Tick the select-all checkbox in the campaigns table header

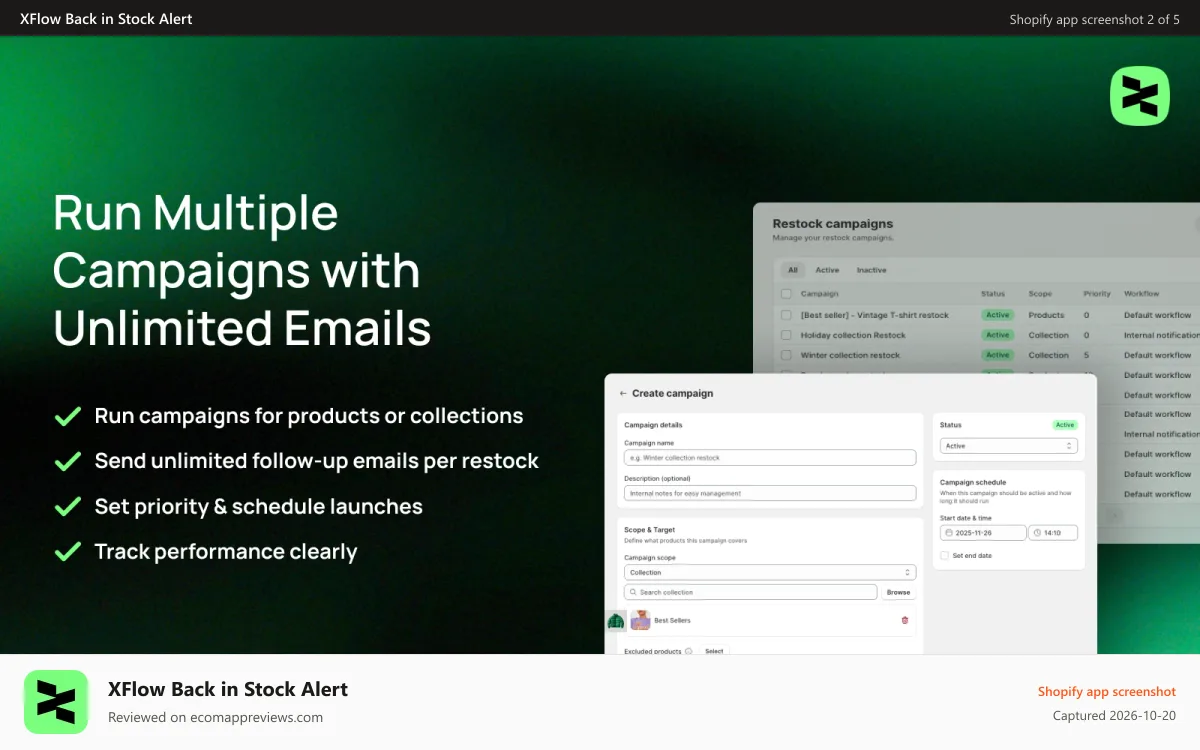pyautogui.click(x=786, y=294)
